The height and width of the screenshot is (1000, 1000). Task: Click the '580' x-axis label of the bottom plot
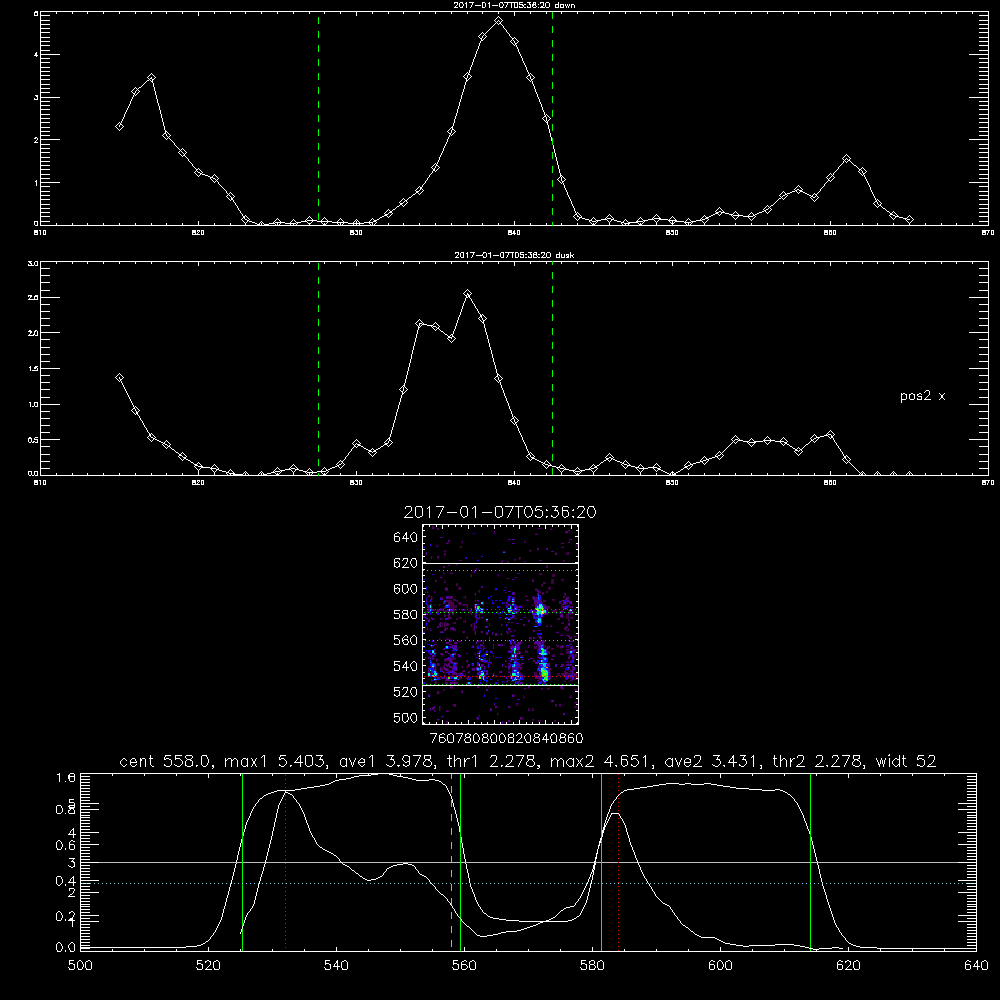(592, 966)
